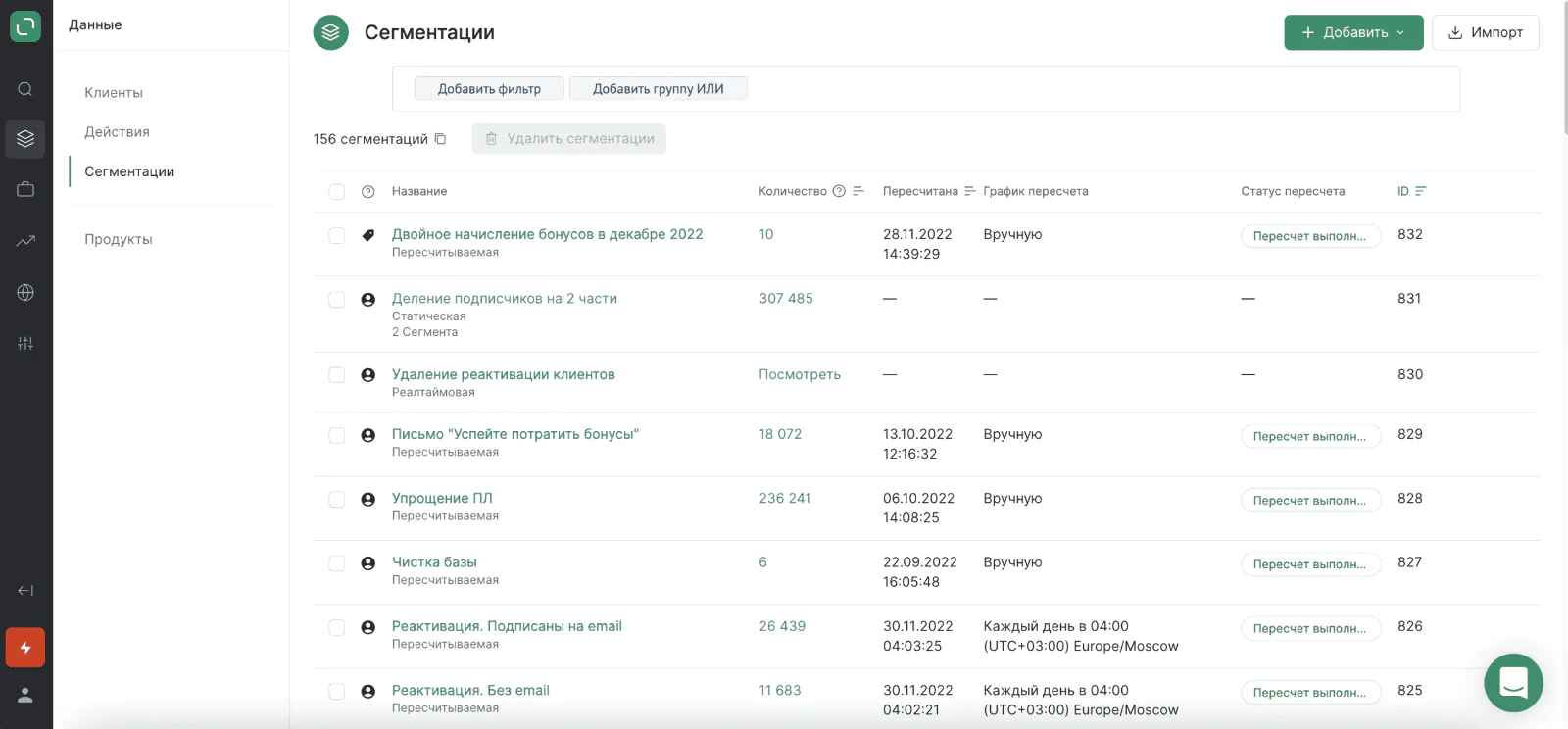1568x729 pixels.
Task: Open Продукты in the side menu
Action: (119, 239)
